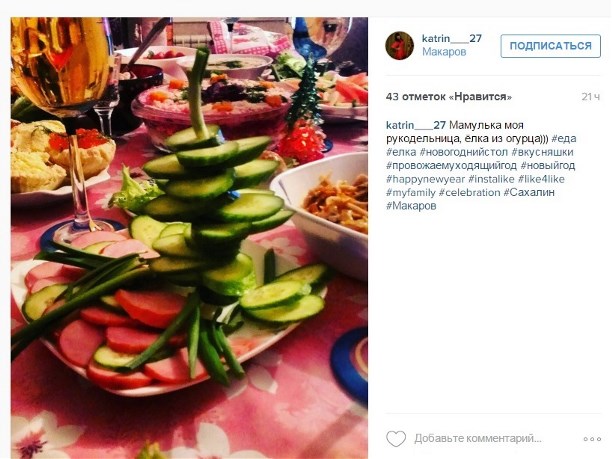This screenshot has height=459, width=612.
Task: Open the Макаров location link under the username
Action: [444, 52]
